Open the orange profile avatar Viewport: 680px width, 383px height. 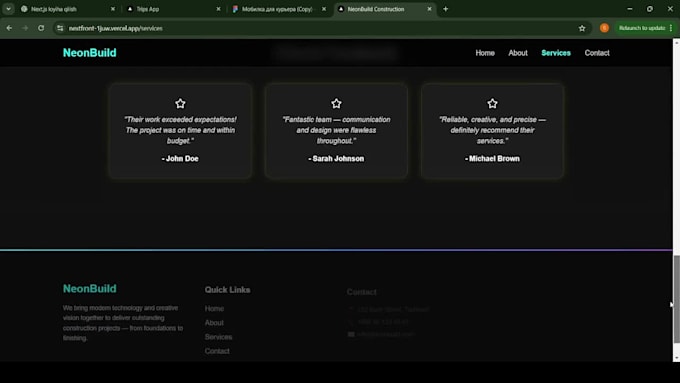(604, 28)
